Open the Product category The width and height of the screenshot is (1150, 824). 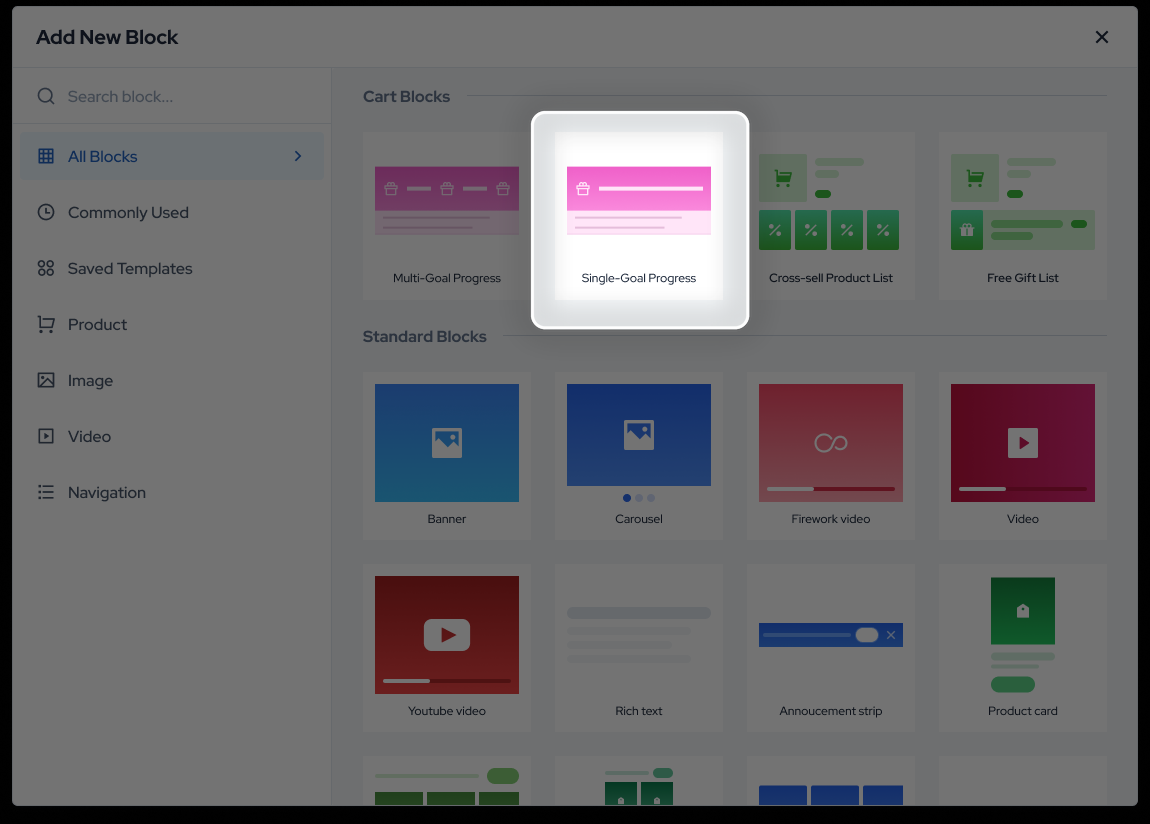click(172, 324)
